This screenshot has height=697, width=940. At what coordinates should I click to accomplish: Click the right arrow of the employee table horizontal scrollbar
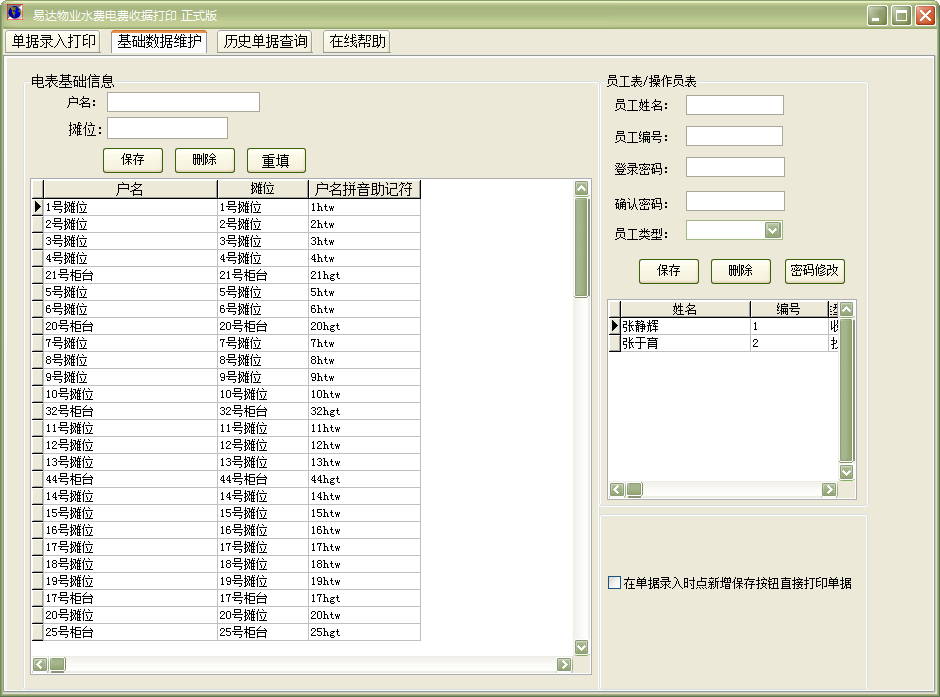click(829, 489)
